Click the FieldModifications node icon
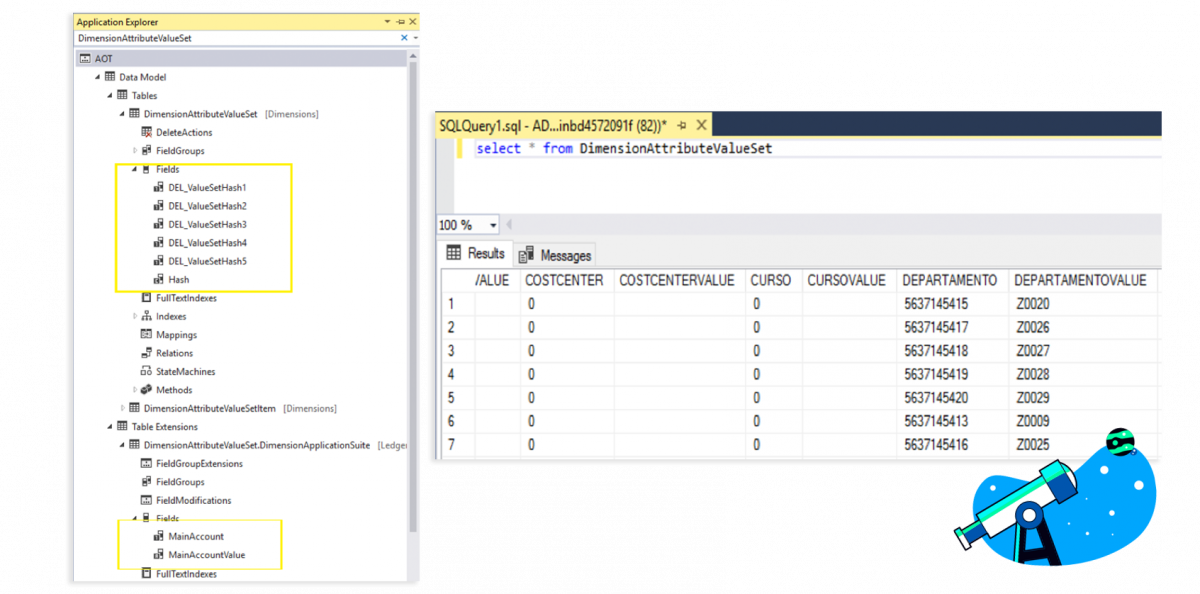The height and width of the screenshot is (594, 1200). (x=147, y=500)
